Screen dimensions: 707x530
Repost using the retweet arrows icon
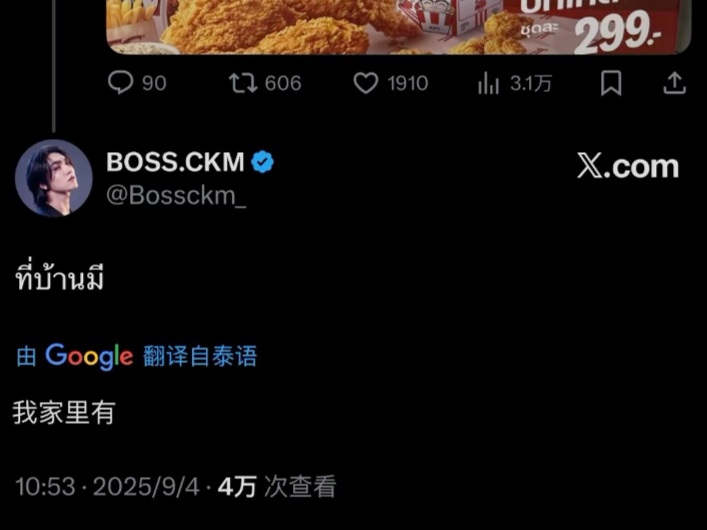(243, 83)
